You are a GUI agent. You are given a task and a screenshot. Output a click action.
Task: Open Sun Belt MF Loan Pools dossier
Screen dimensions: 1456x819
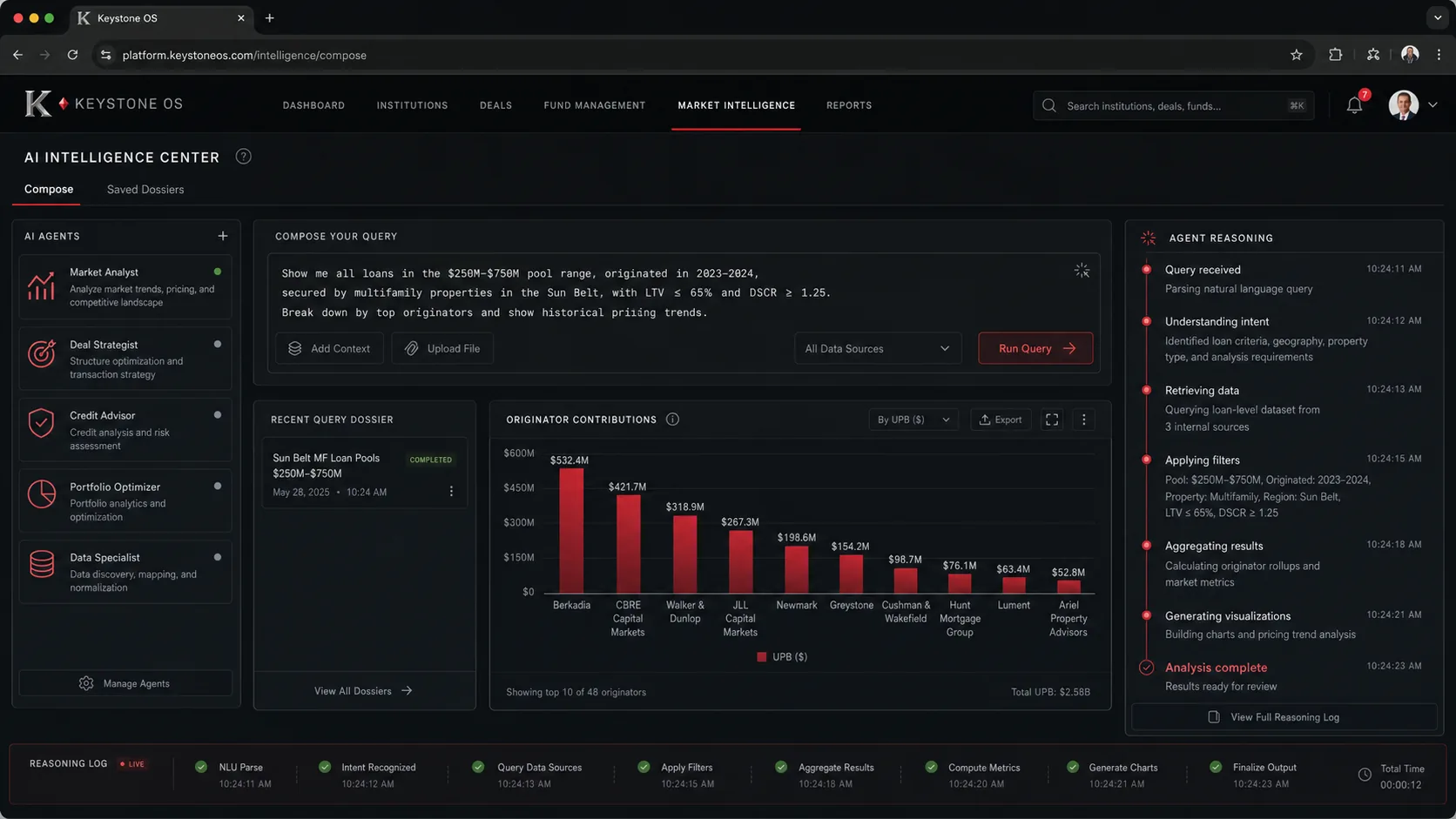364,473
